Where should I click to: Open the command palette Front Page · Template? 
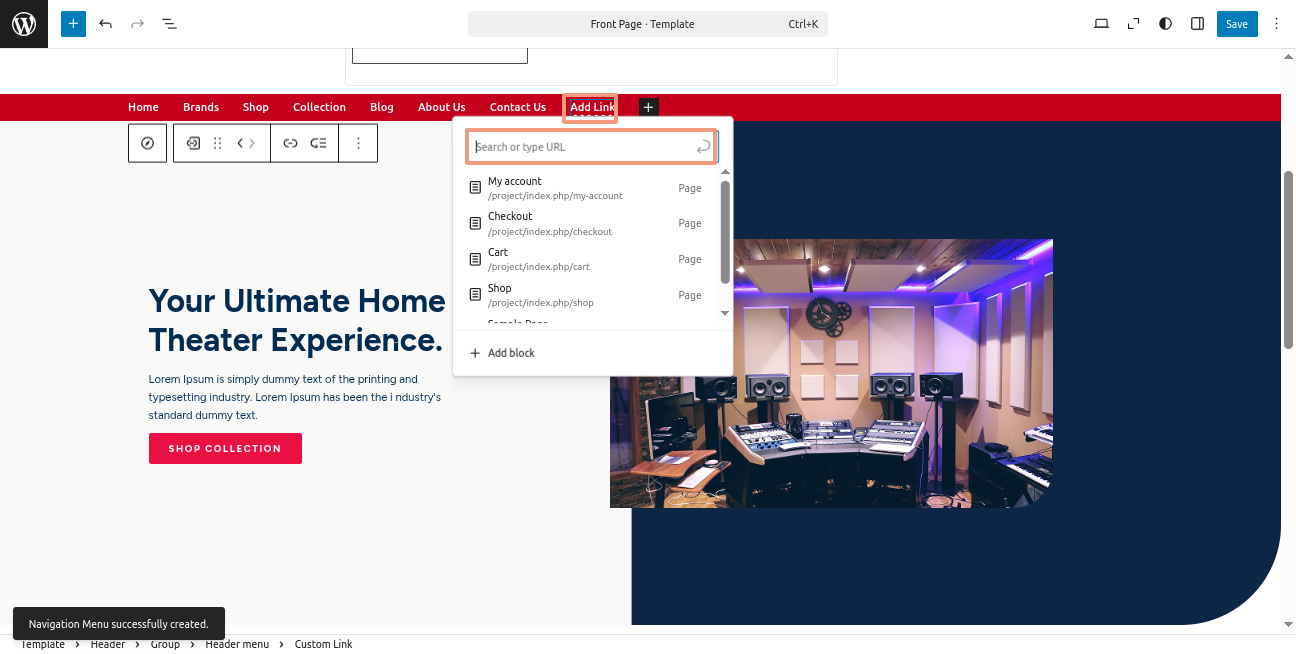[x=648, y=24]
